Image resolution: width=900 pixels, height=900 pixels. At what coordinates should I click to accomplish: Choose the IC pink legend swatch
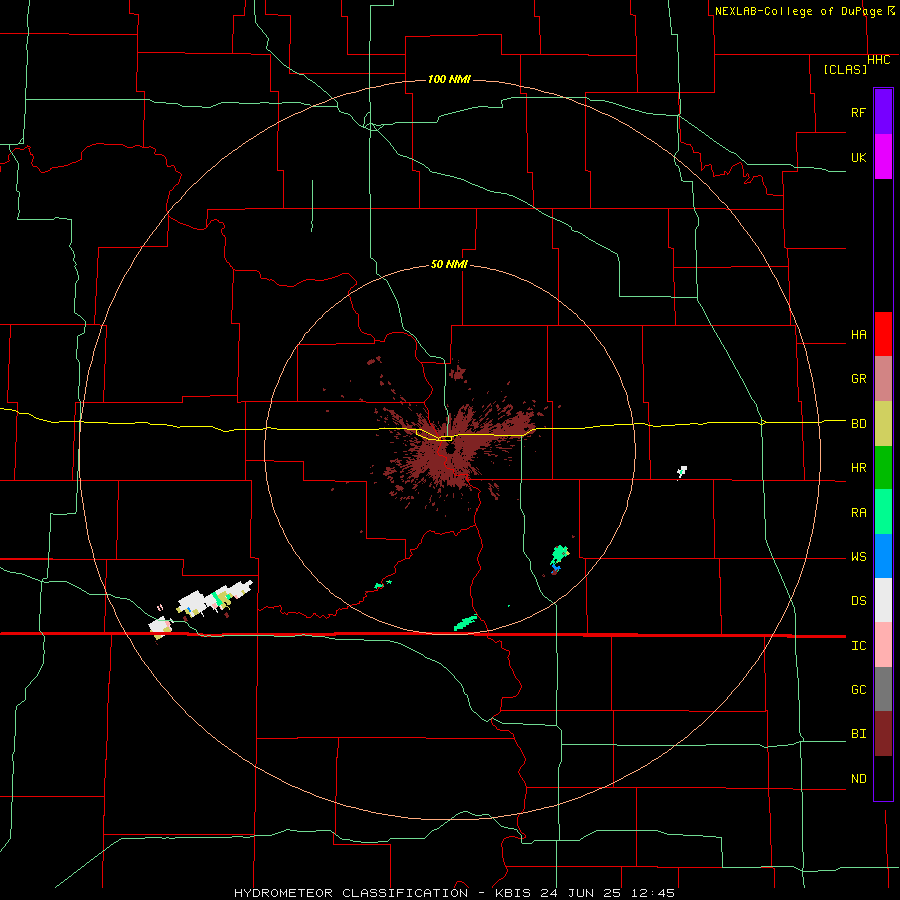pyautogui.click(x=883, y=645)
